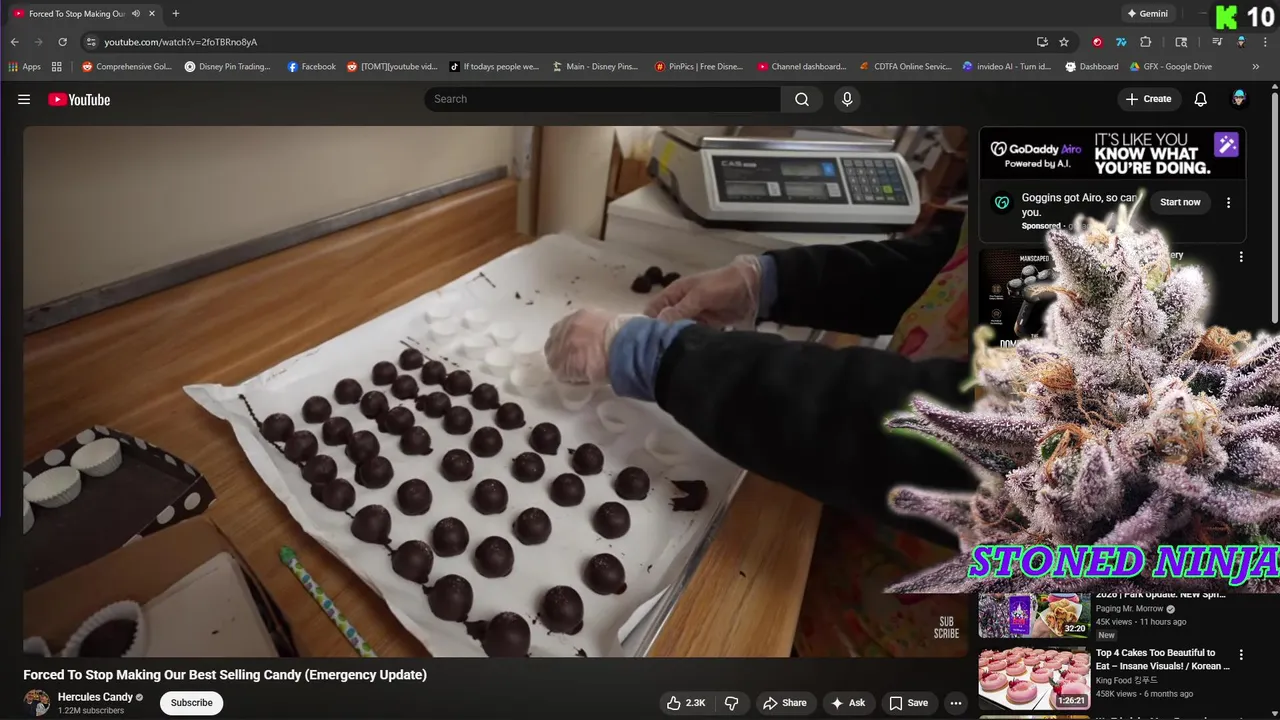
Task: Open YouTube notifications bell
Action: (x=1201, y=99)
